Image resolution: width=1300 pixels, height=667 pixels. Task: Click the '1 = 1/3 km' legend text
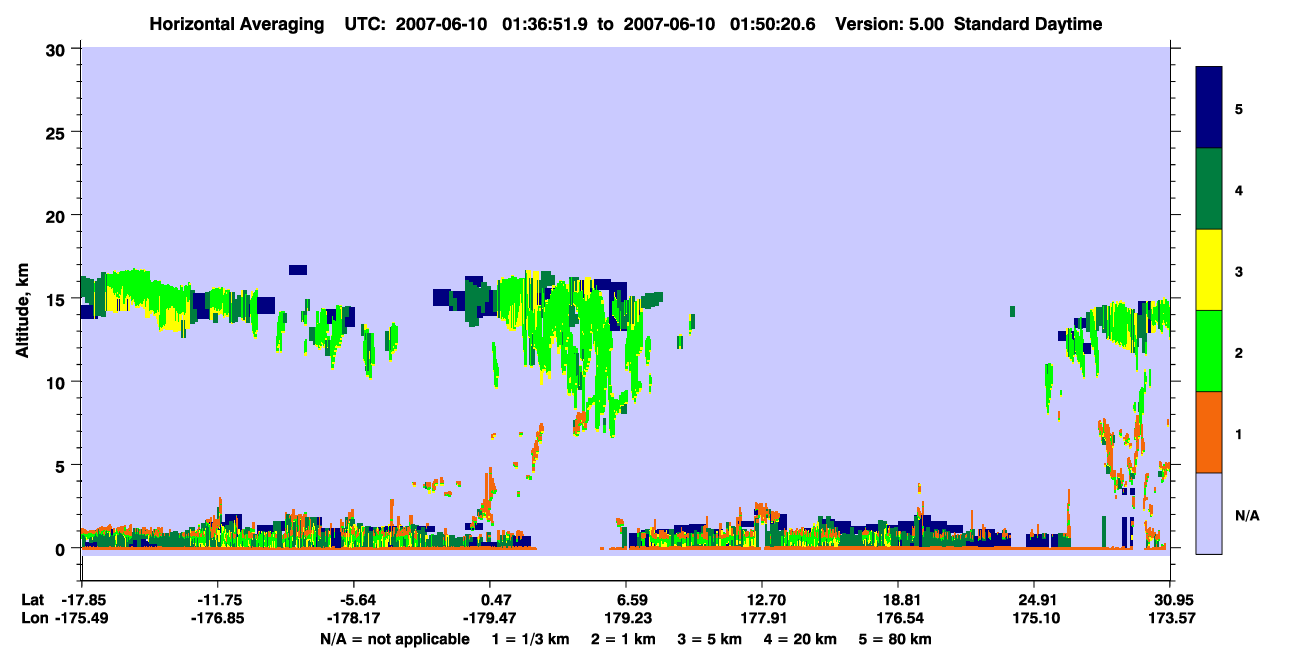click(x=529, y=639)
